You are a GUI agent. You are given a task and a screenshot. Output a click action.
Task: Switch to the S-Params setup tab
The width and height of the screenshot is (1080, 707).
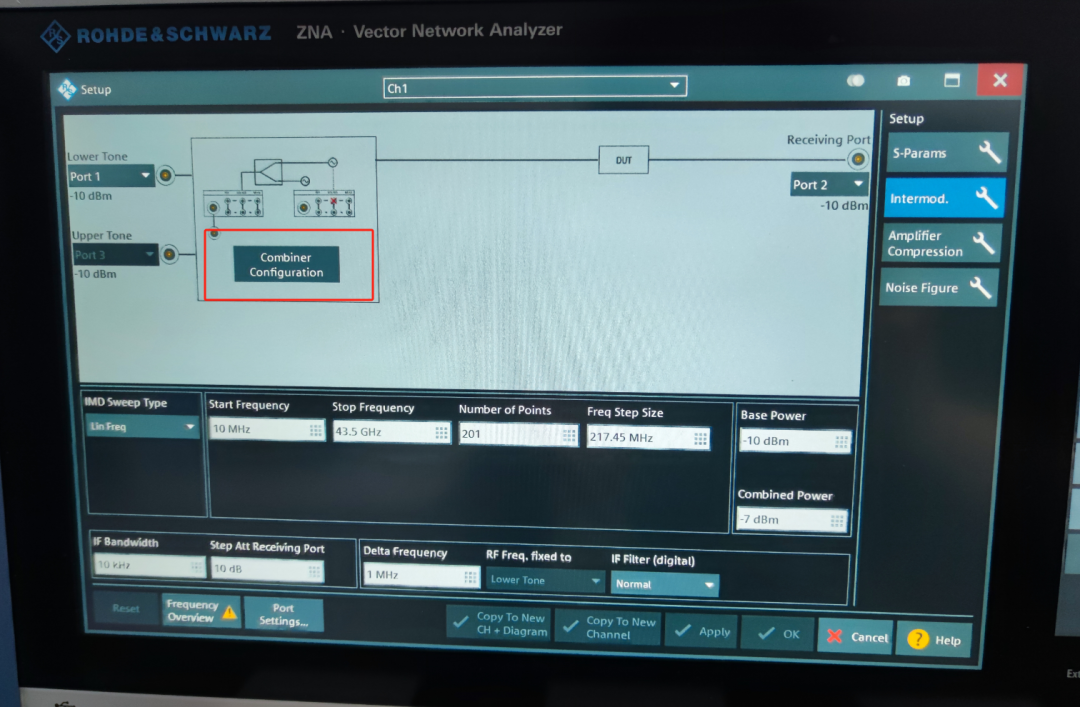click(947, 153)
